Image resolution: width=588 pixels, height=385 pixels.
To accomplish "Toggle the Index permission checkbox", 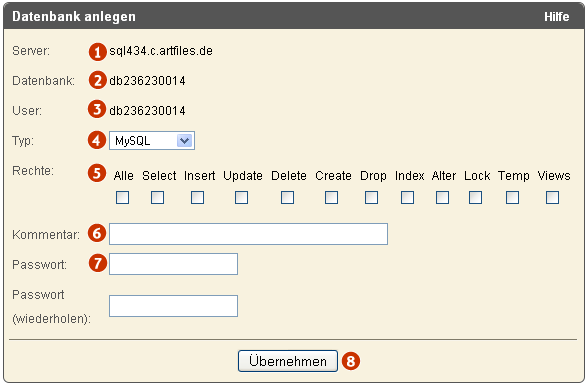I will click(408, 198).
